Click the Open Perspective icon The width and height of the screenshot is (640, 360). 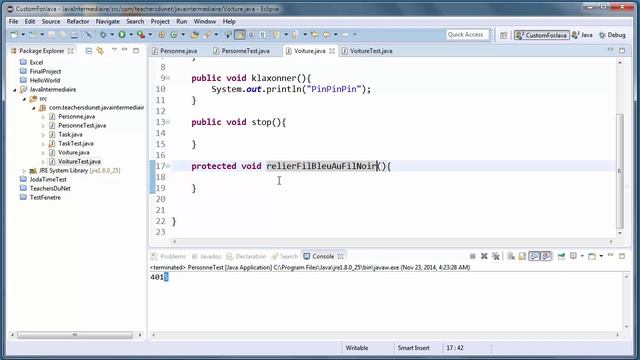coord(504,35)
